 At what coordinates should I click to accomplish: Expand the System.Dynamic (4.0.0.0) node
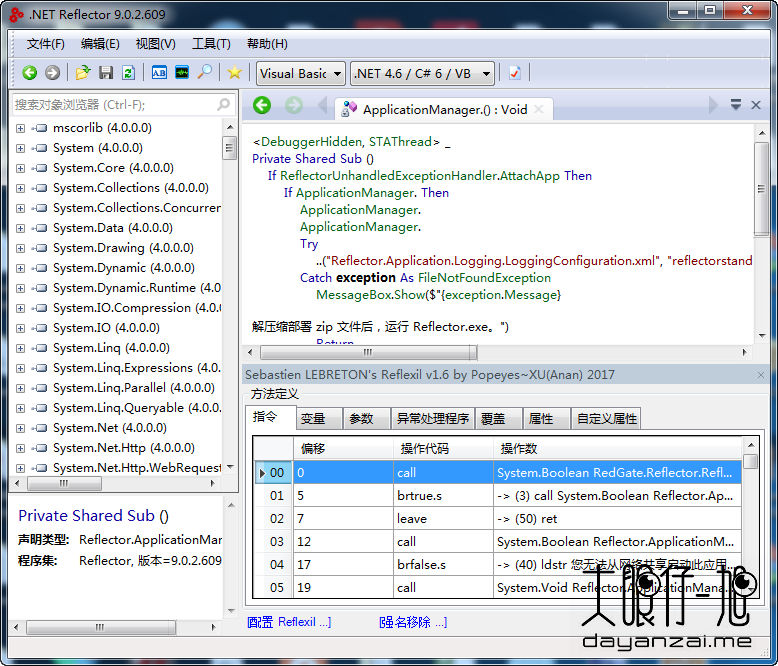[20, 268]
